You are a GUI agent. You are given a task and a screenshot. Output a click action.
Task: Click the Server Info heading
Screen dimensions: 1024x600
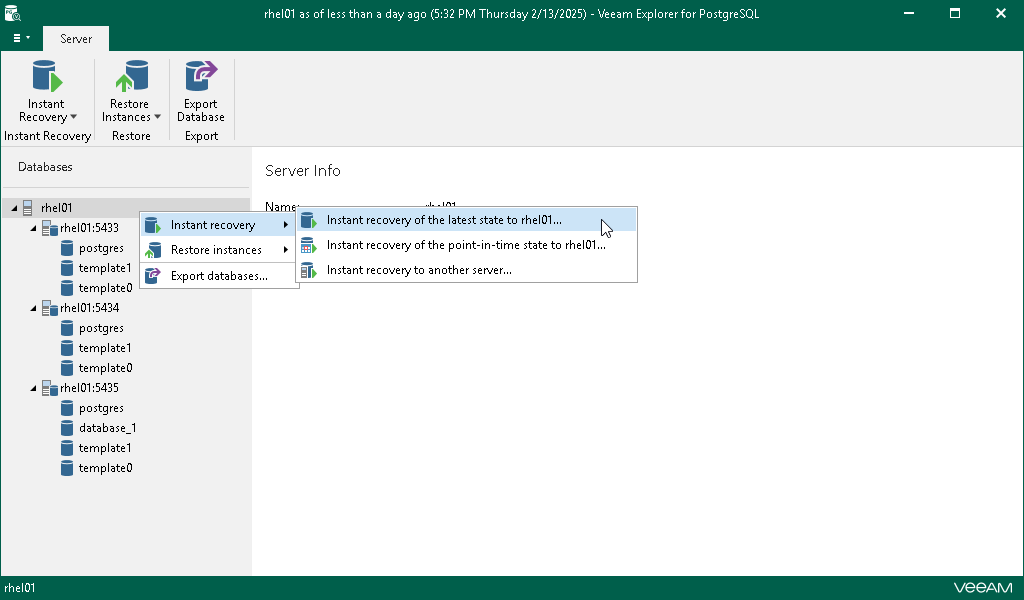click(303, 170)
